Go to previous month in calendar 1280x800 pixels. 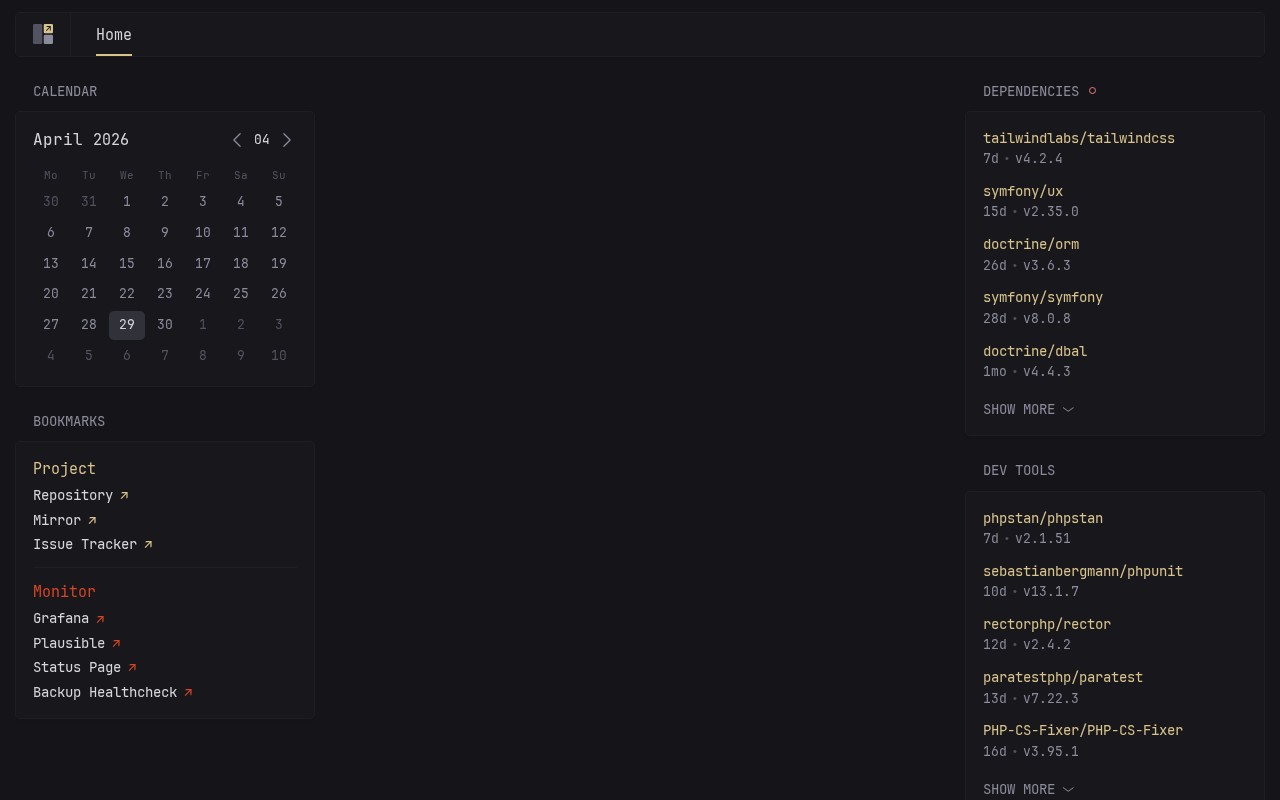point(237,140)
